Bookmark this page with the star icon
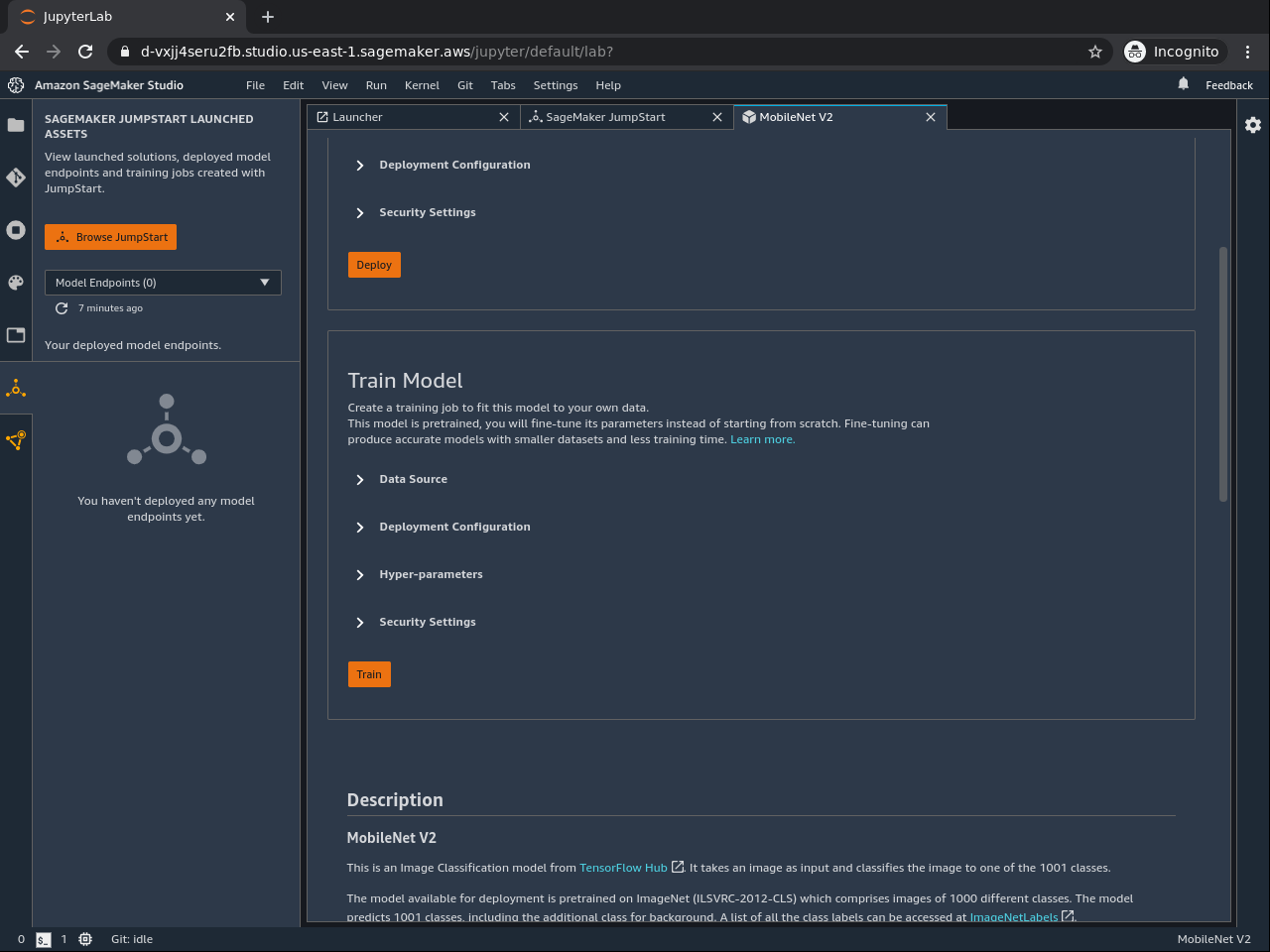The width and height of the screenshot is (1270, 952). (x=1095, y=52)
